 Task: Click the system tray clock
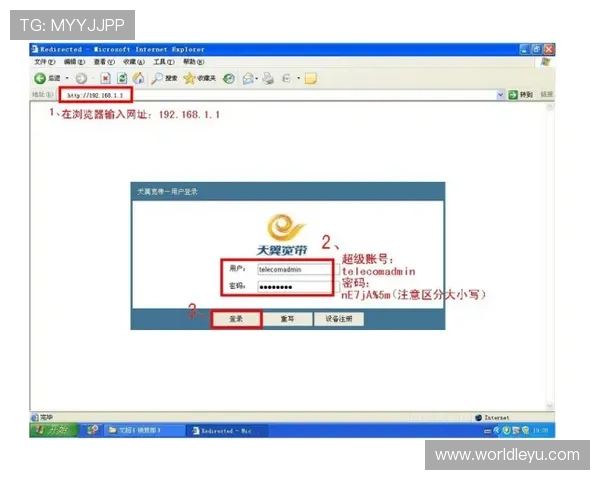(x=540, y=431)
